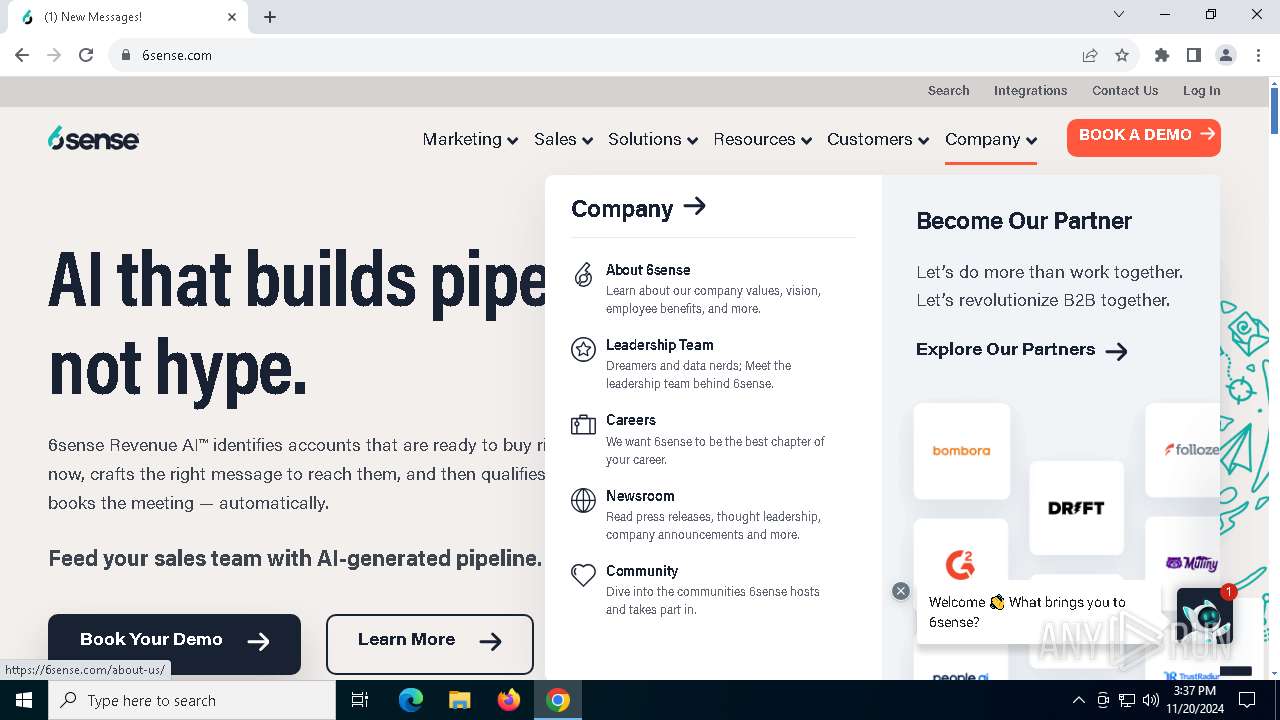
Task: Reload the page using the refresh icon
Action: pyautogui.click(x=86, y=55)
